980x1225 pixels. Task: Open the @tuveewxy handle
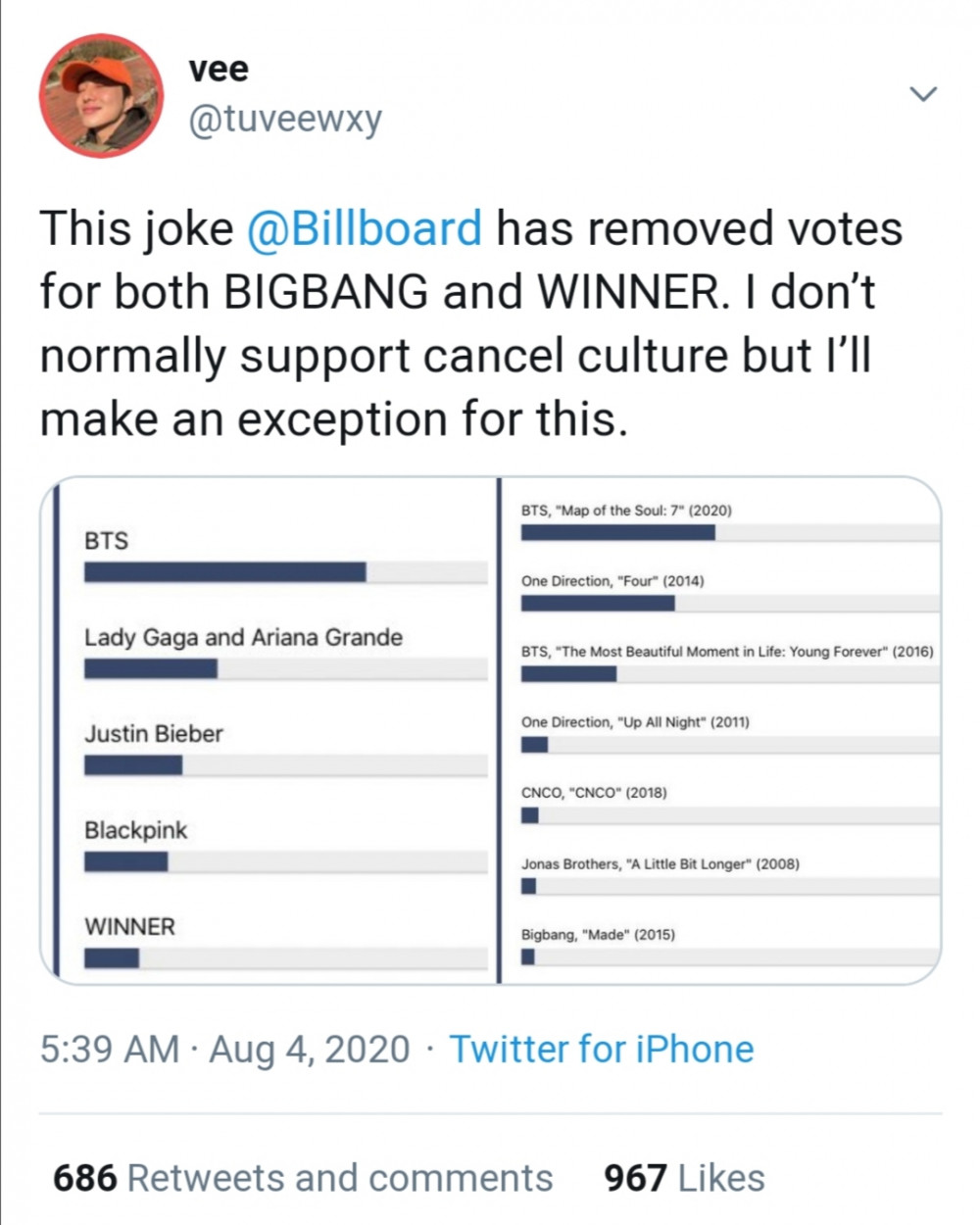(x=284, y=120)
